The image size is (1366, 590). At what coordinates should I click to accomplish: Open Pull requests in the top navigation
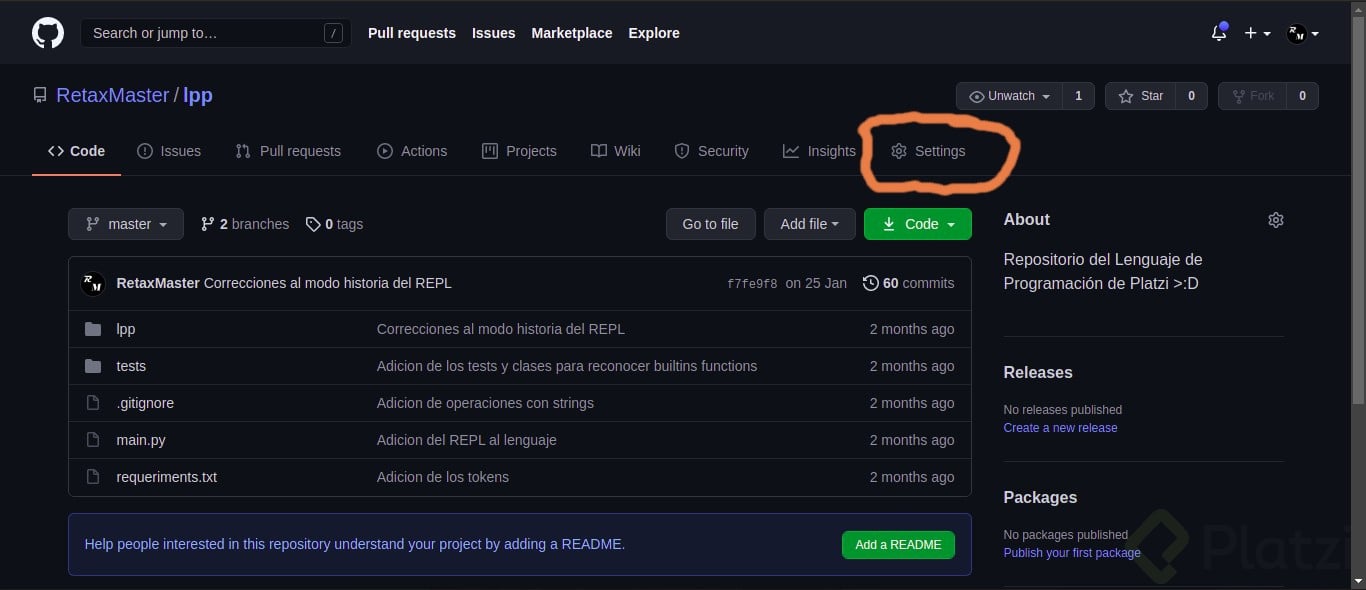click(x=412, y=33)
